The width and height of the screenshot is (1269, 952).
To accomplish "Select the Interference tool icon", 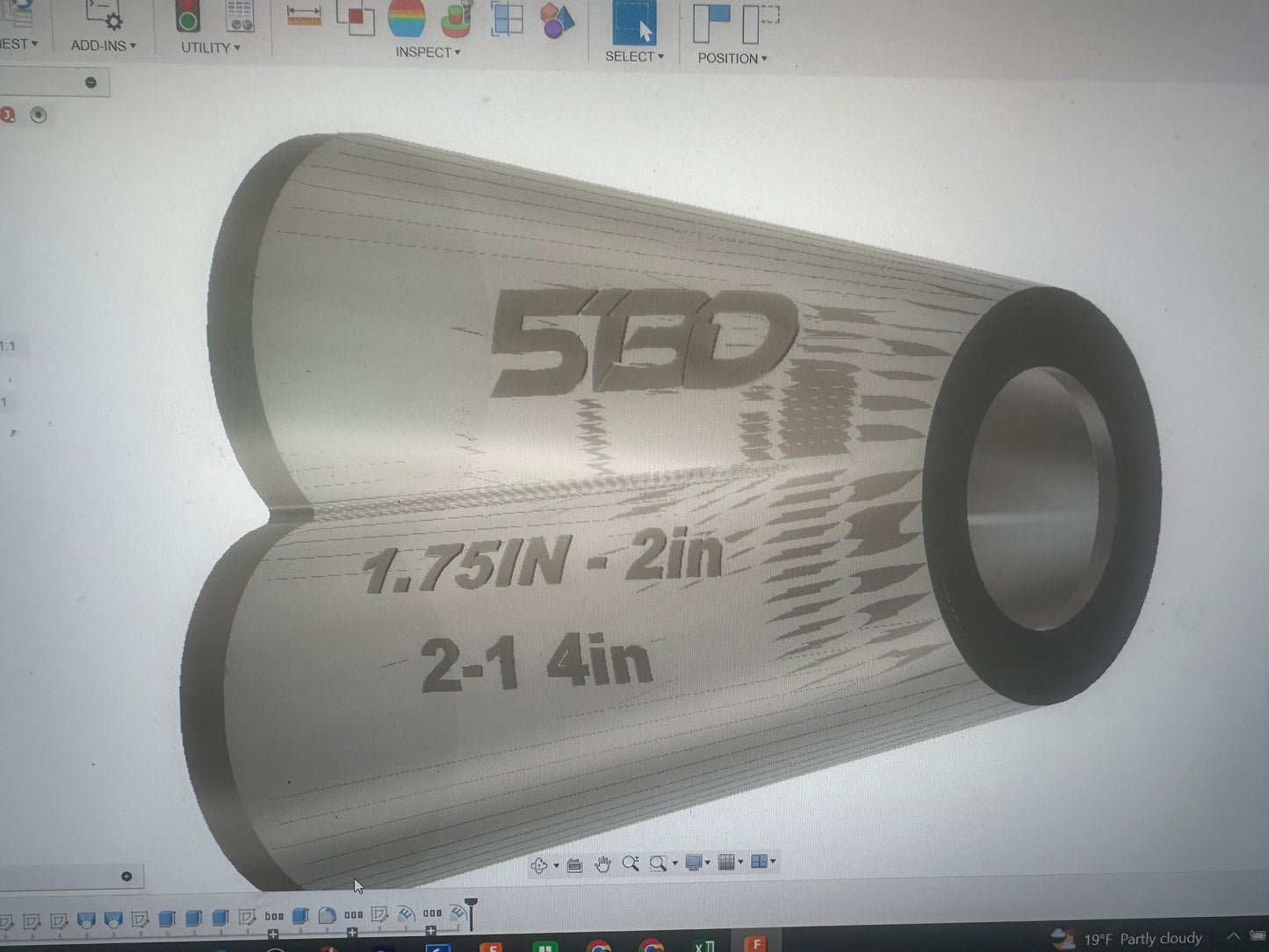I will pyautogui.click(x=356, y=19).
